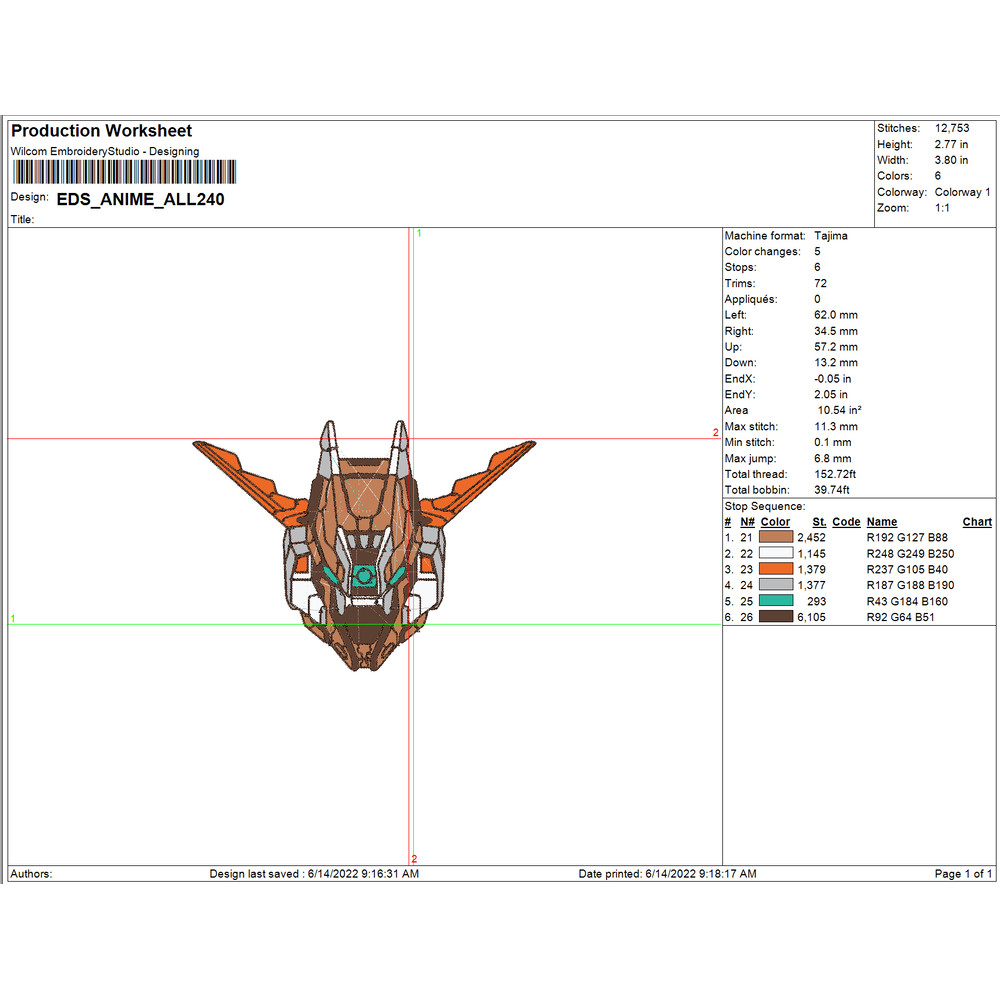1000x1000 pixels.
Task: Click the Code column header
Action: (846, 522)
